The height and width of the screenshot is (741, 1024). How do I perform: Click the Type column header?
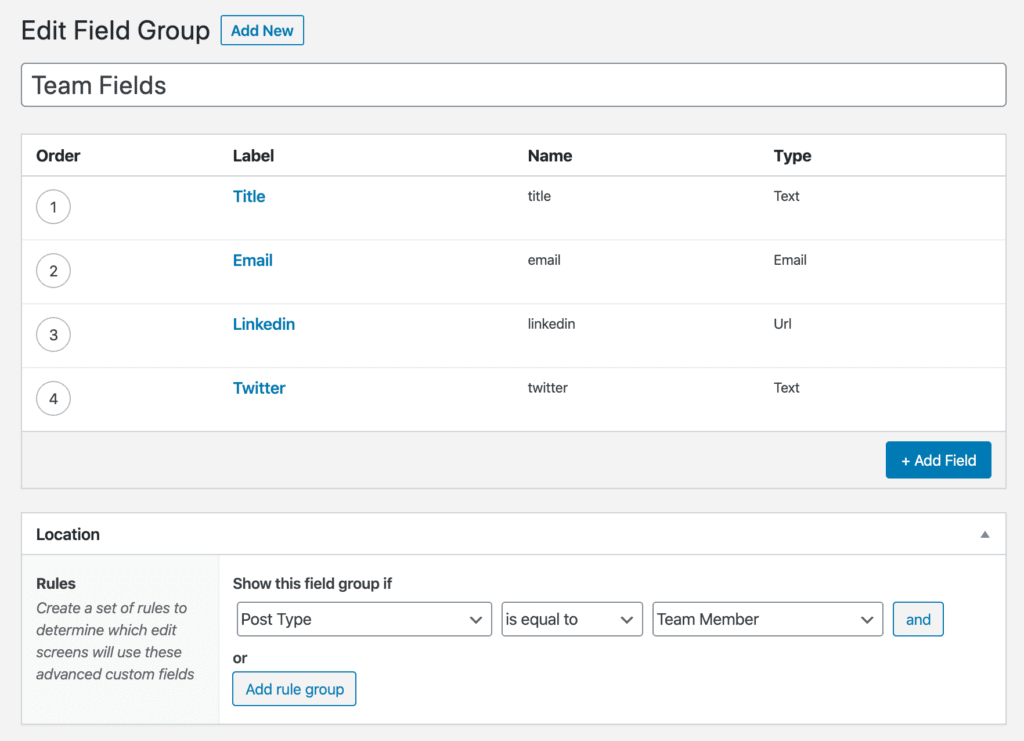point(792,156)
